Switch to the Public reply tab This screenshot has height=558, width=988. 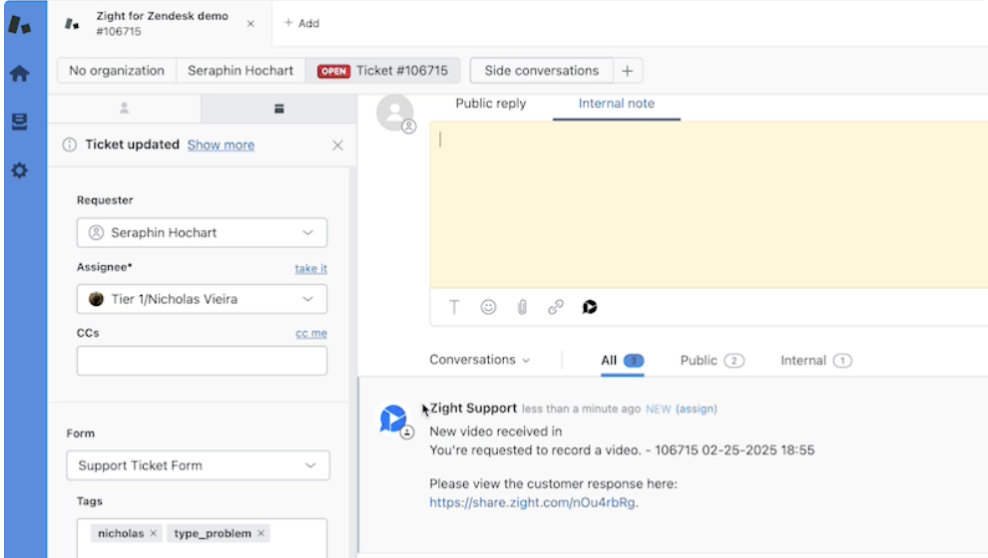[x=491, y=103]
